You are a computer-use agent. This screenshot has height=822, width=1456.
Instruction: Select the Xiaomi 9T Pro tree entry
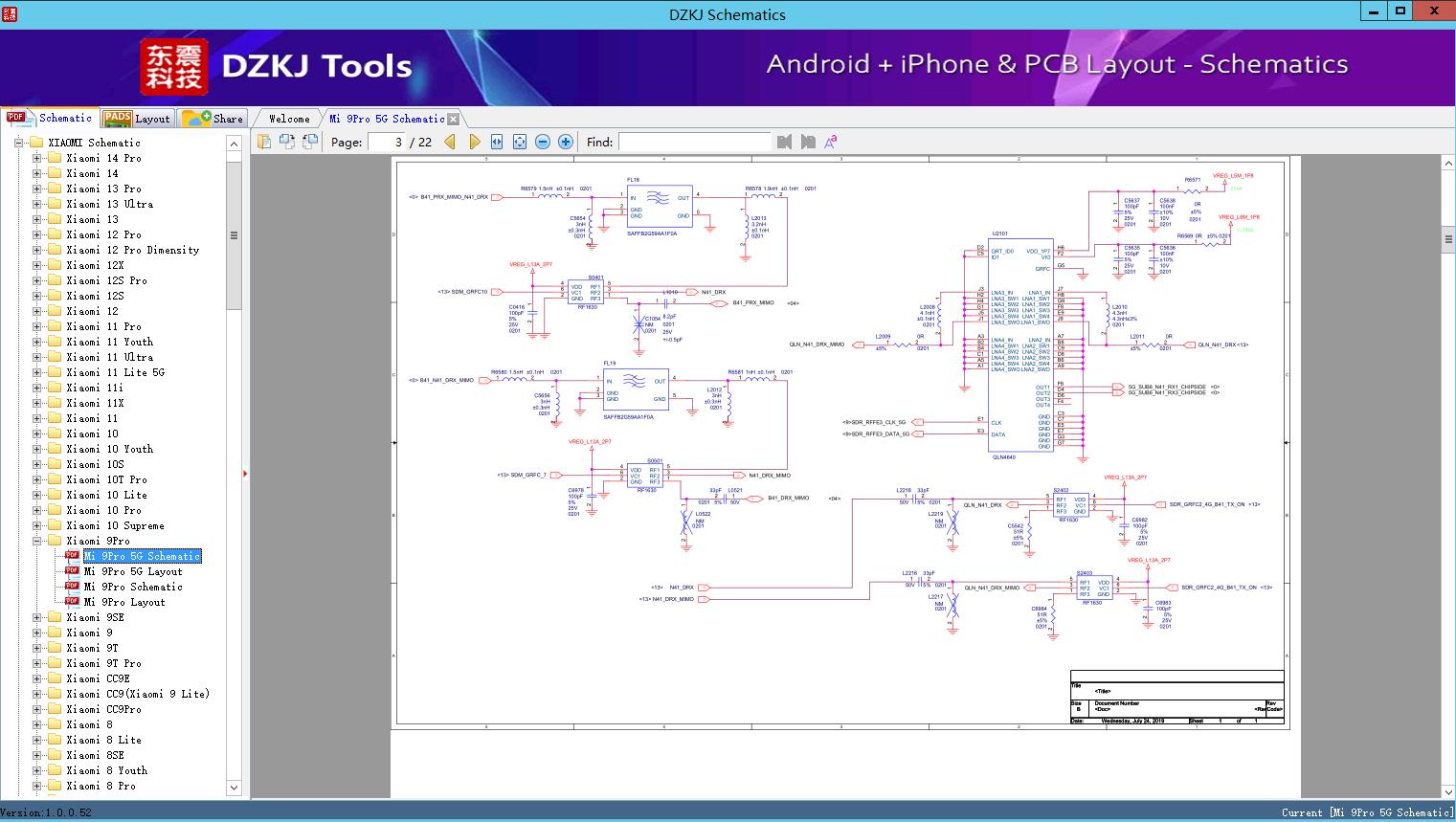[103, 663]
